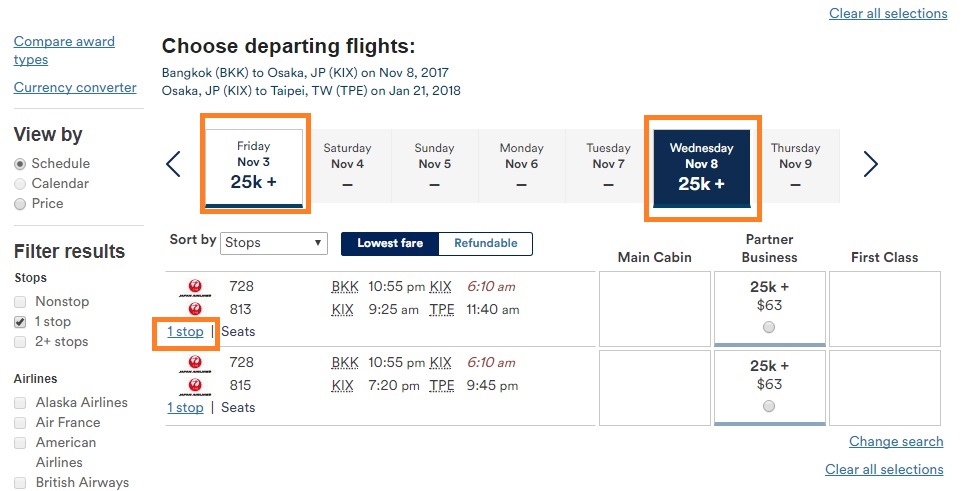The image size is (969, 491).
Task: Open the Currency converter link
Action: point(75,88)
